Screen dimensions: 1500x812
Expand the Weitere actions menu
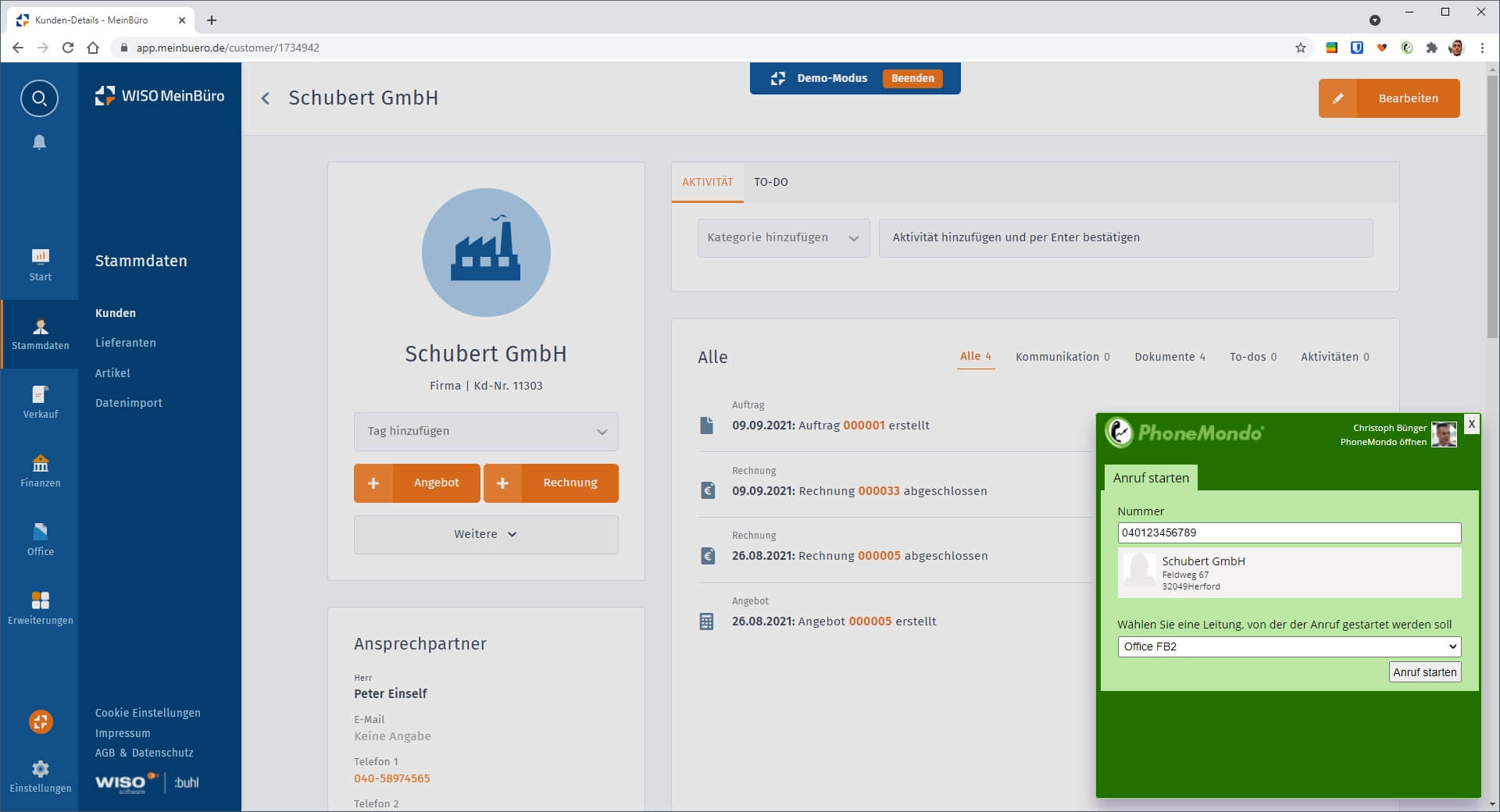[x=486, y=535]
